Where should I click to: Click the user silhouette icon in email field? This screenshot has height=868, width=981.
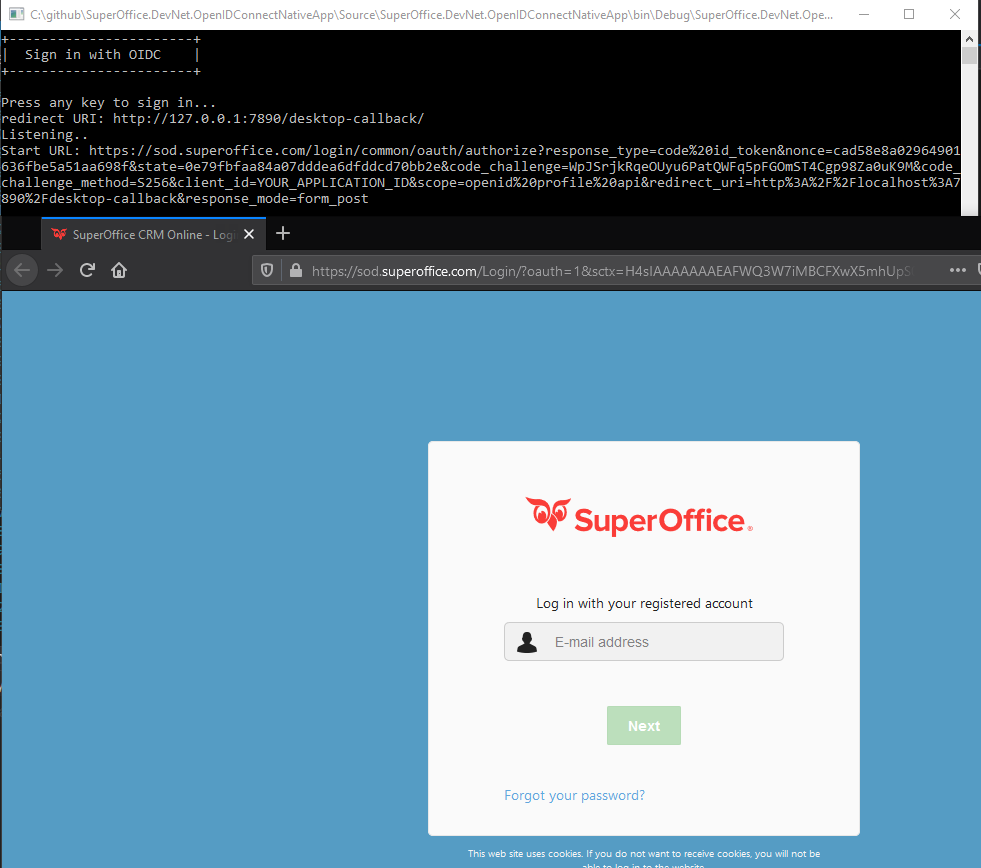coord(527,642)
